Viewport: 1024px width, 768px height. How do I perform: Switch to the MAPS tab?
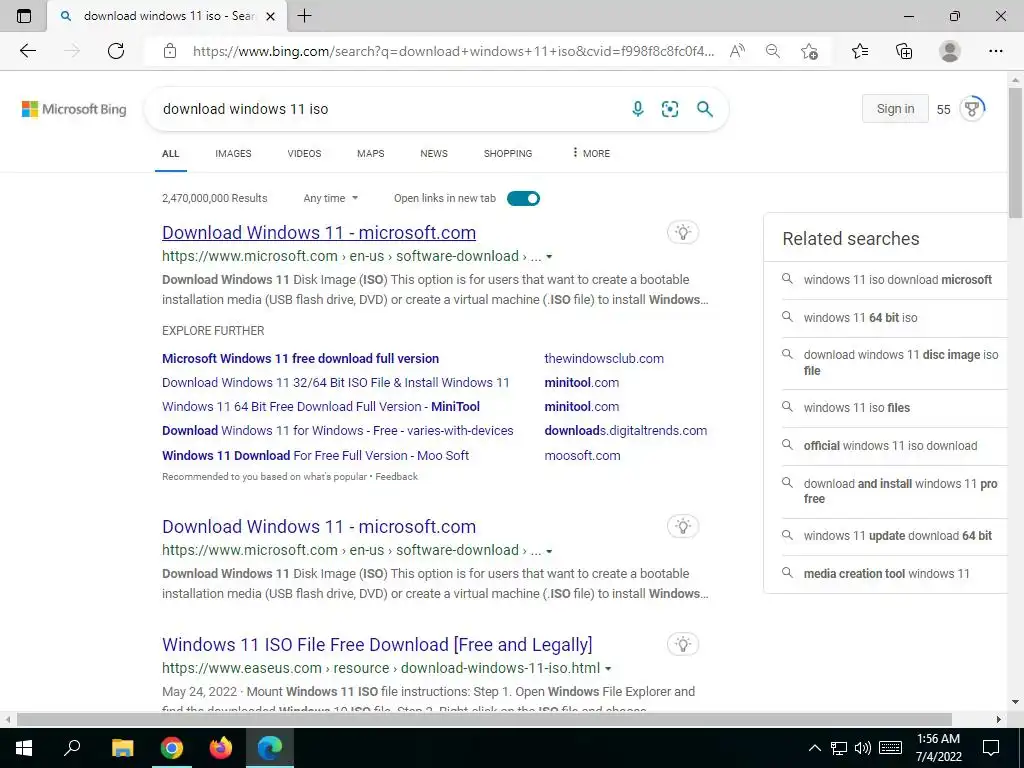click(x=370, y=153)
